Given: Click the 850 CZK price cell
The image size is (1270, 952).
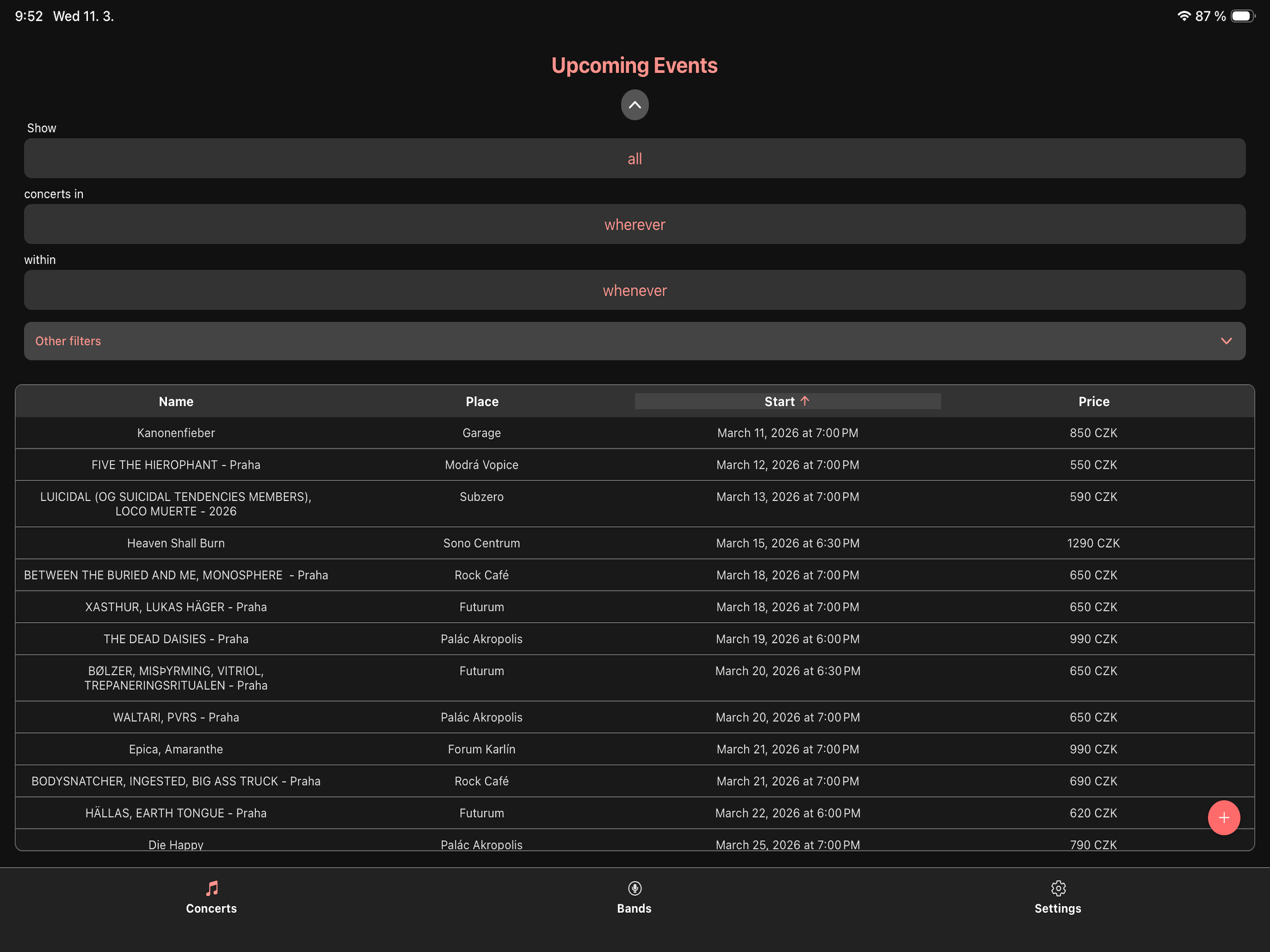Looking at the screenshot, I should pyautogui.click(x=1093, y=433).
